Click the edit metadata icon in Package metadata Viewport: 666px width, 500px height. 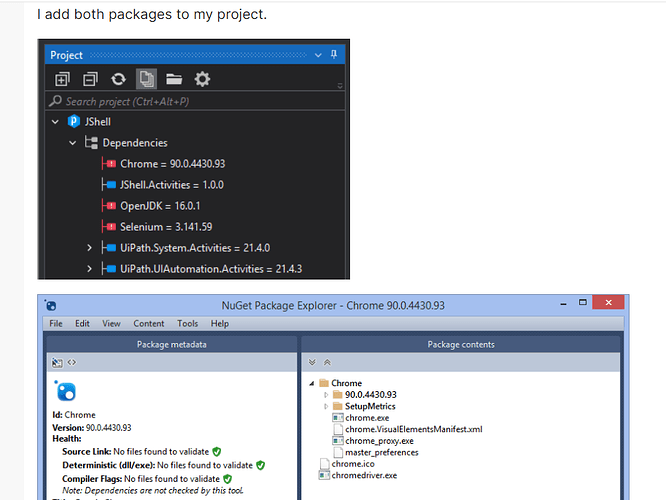click(57, 363)
